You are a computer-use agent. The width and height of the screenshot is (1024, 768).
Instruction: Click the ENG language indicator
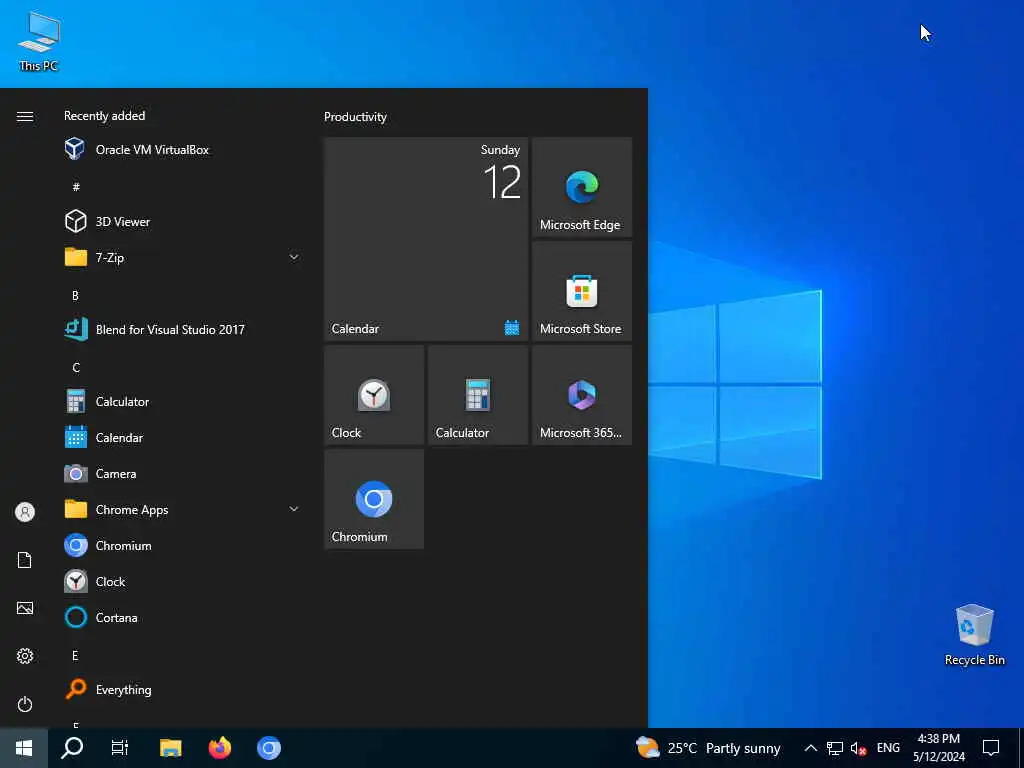pos(888,748)
